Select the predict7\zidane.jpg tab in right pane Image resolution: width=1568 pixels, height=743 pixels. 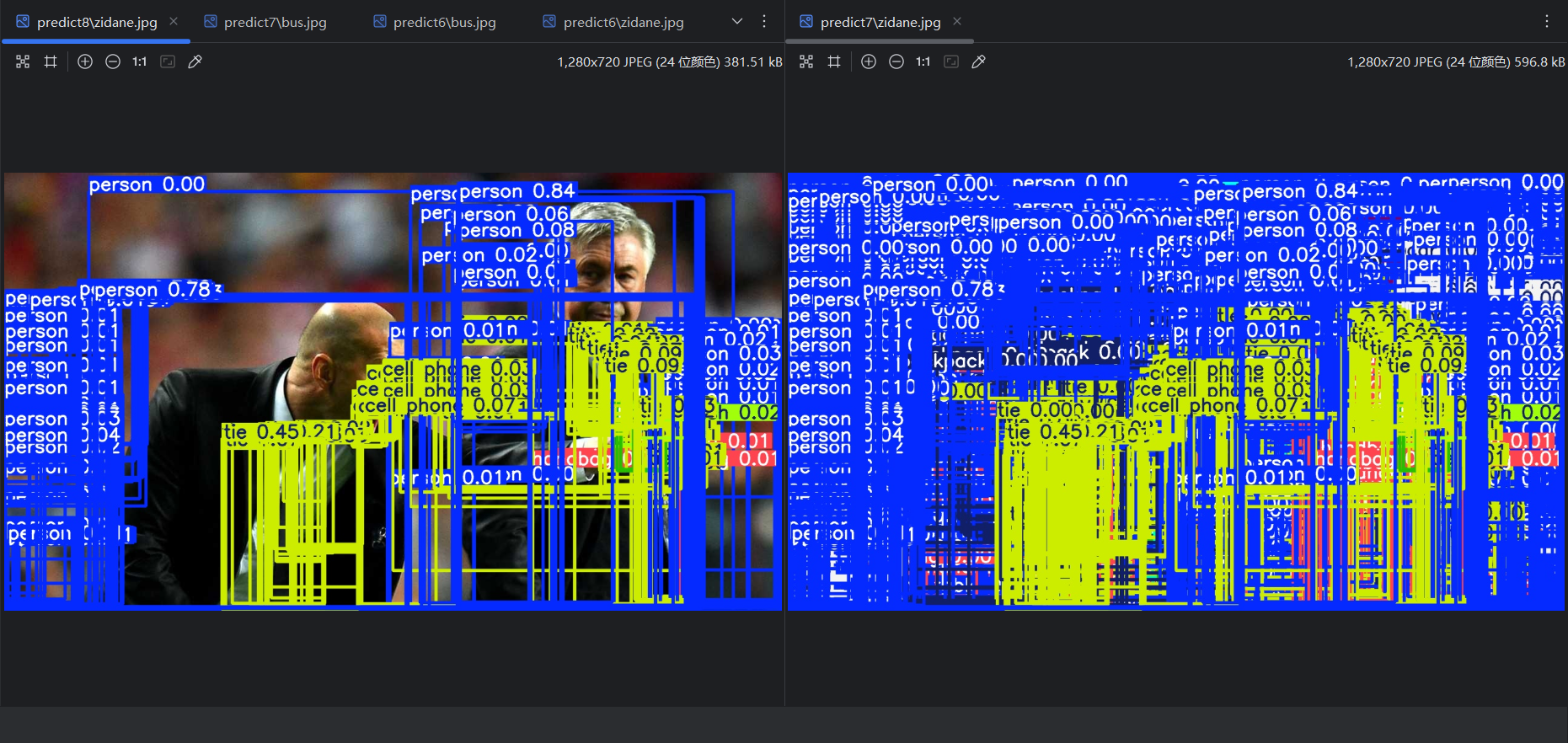(880, 22)
